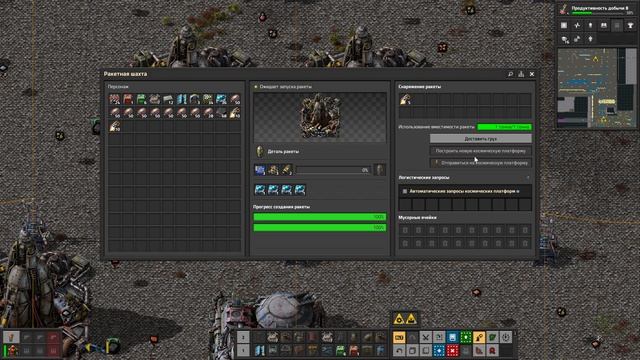640x360 pixels.
Task: Select the green item in the lower quickbar
Action: click(340, 350)
